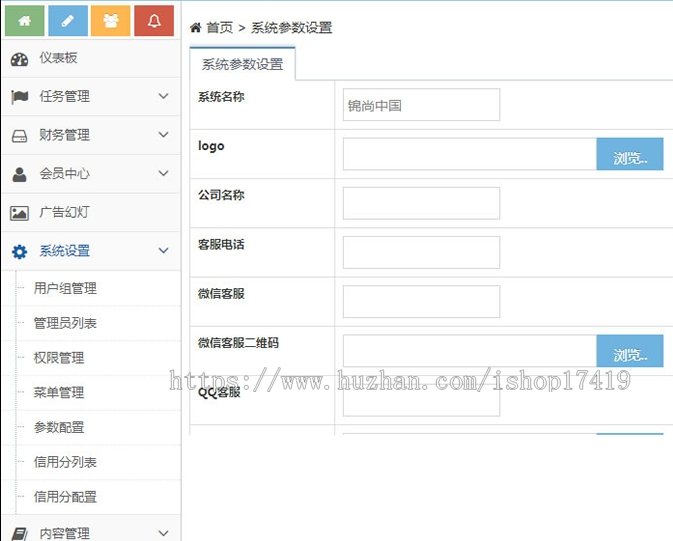The width and height of the screenshot is (673, 541).
Task: Click 系统参数设置 in the breadcrumb
Action: click(x=291, y=28)
